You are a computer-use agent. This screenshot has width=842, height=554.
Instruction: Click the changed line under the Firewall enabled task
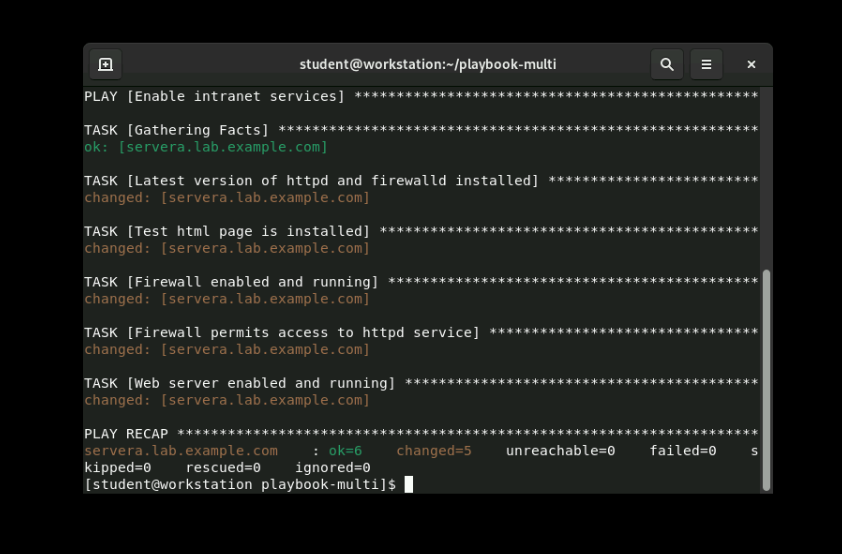tap(227, 299)
